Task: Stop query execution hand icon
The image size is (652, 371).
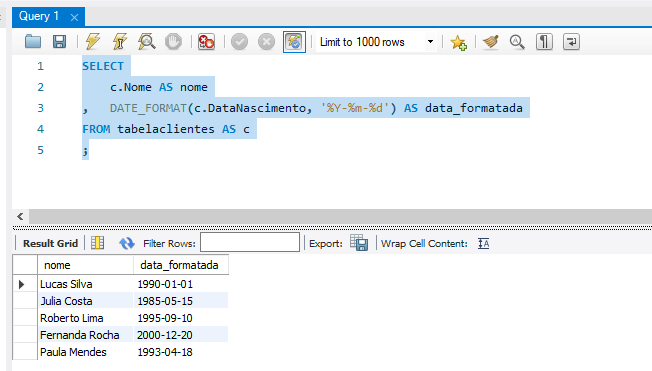Action: [173, 42]
